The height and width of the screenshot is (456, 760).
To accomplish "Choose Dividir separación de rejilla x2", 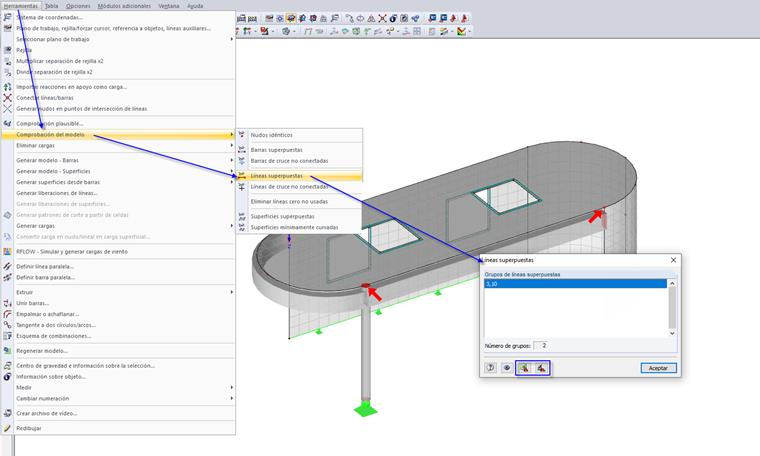I will [118, 72].
